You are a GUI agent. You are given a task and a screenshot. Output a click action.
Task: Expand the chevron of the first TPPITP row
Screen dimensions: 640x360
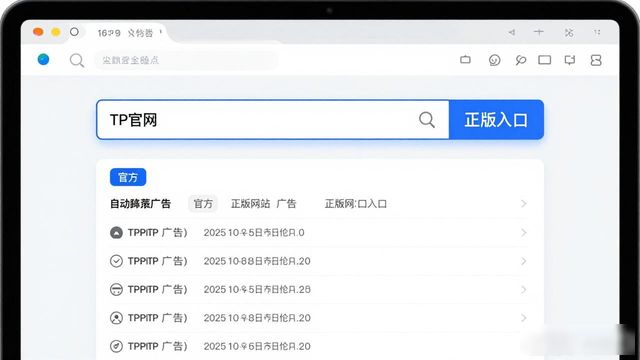(x=524, y=233)
